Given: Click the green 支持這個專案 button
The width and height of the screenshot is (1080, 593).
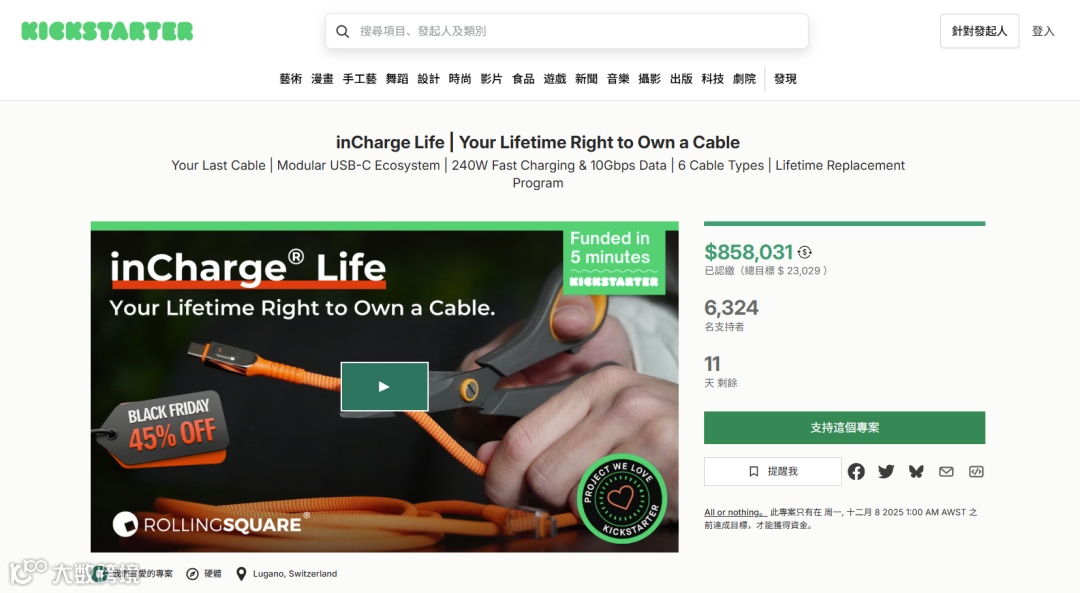Looking at the screenshot, I should pyautogui.click(x=844, y=428).
